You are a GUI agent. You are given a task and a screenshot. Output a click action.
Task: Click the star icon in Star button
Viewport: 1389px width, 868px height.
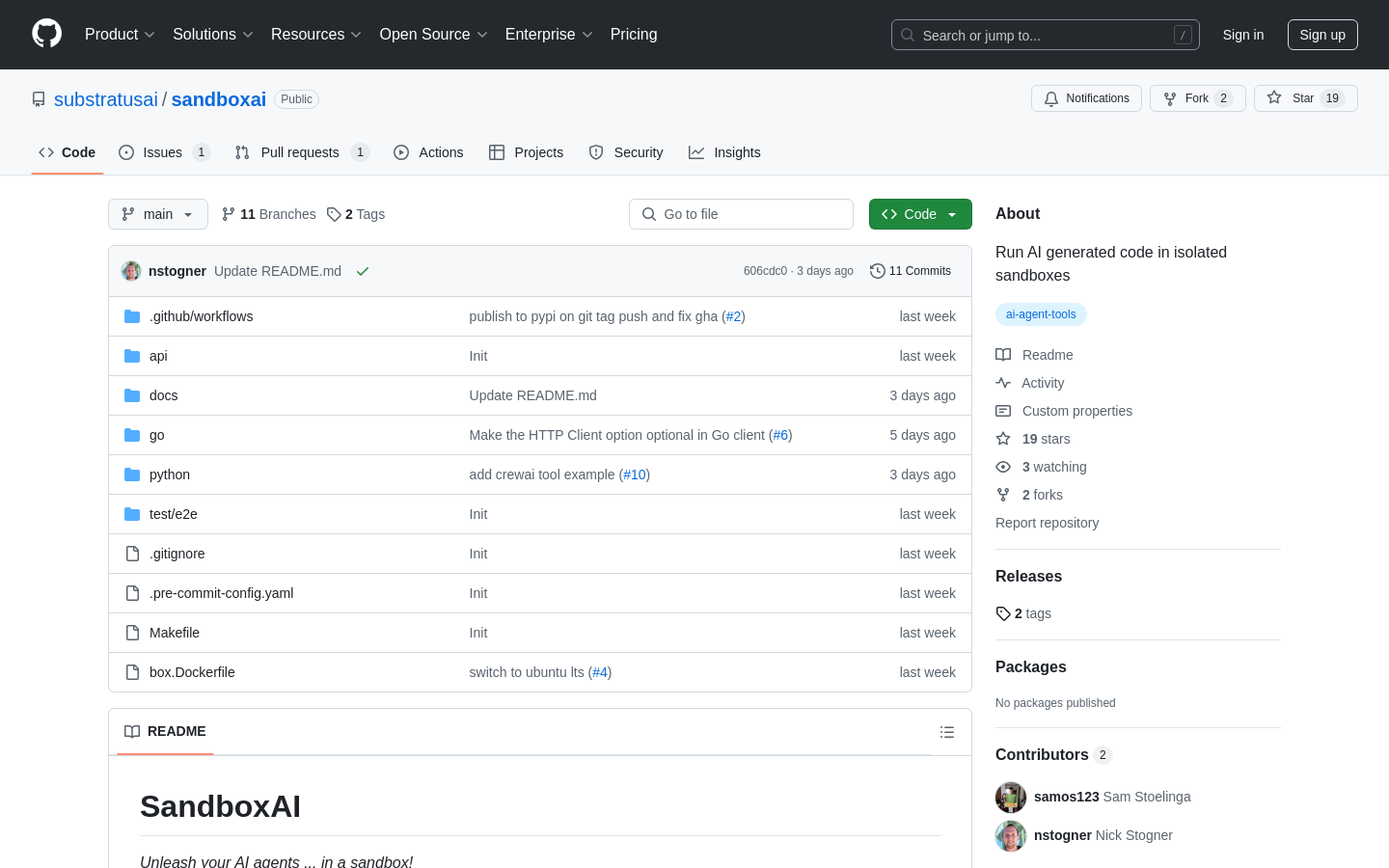click(1274, 97)
